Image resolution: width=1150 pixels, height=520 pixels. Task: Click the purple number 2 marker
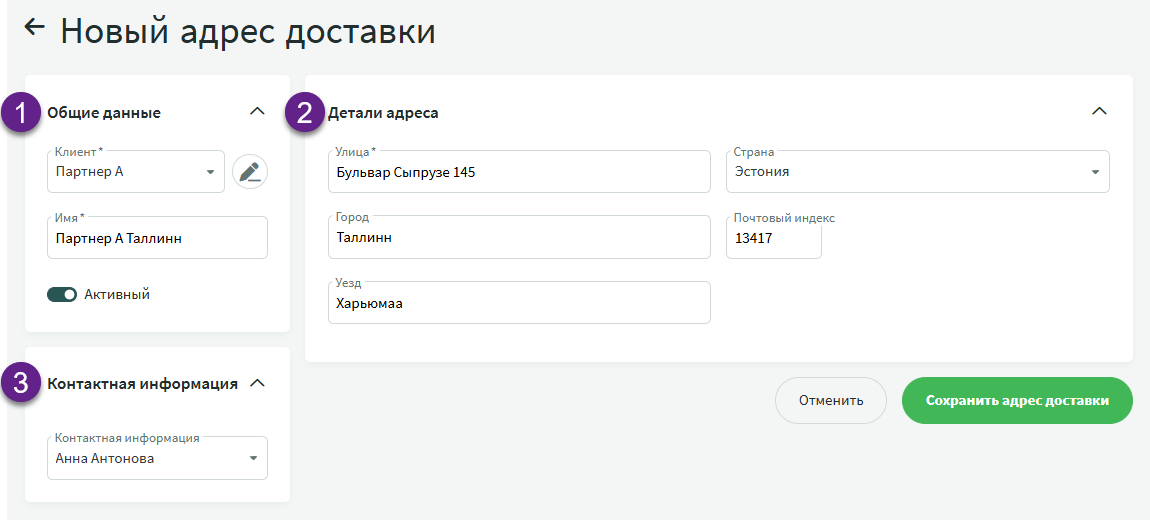pyautogui.click(x=305, y=113)
